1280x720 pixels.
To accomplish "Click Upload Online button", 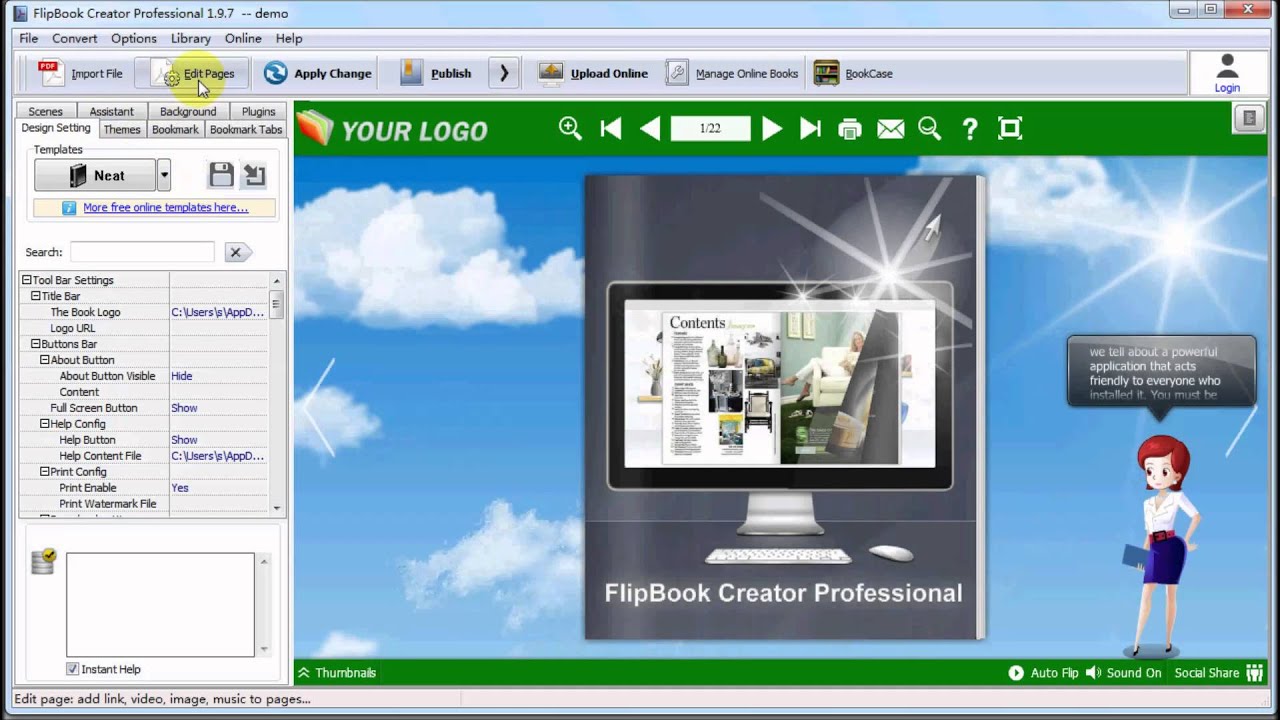I will (593, 73).
